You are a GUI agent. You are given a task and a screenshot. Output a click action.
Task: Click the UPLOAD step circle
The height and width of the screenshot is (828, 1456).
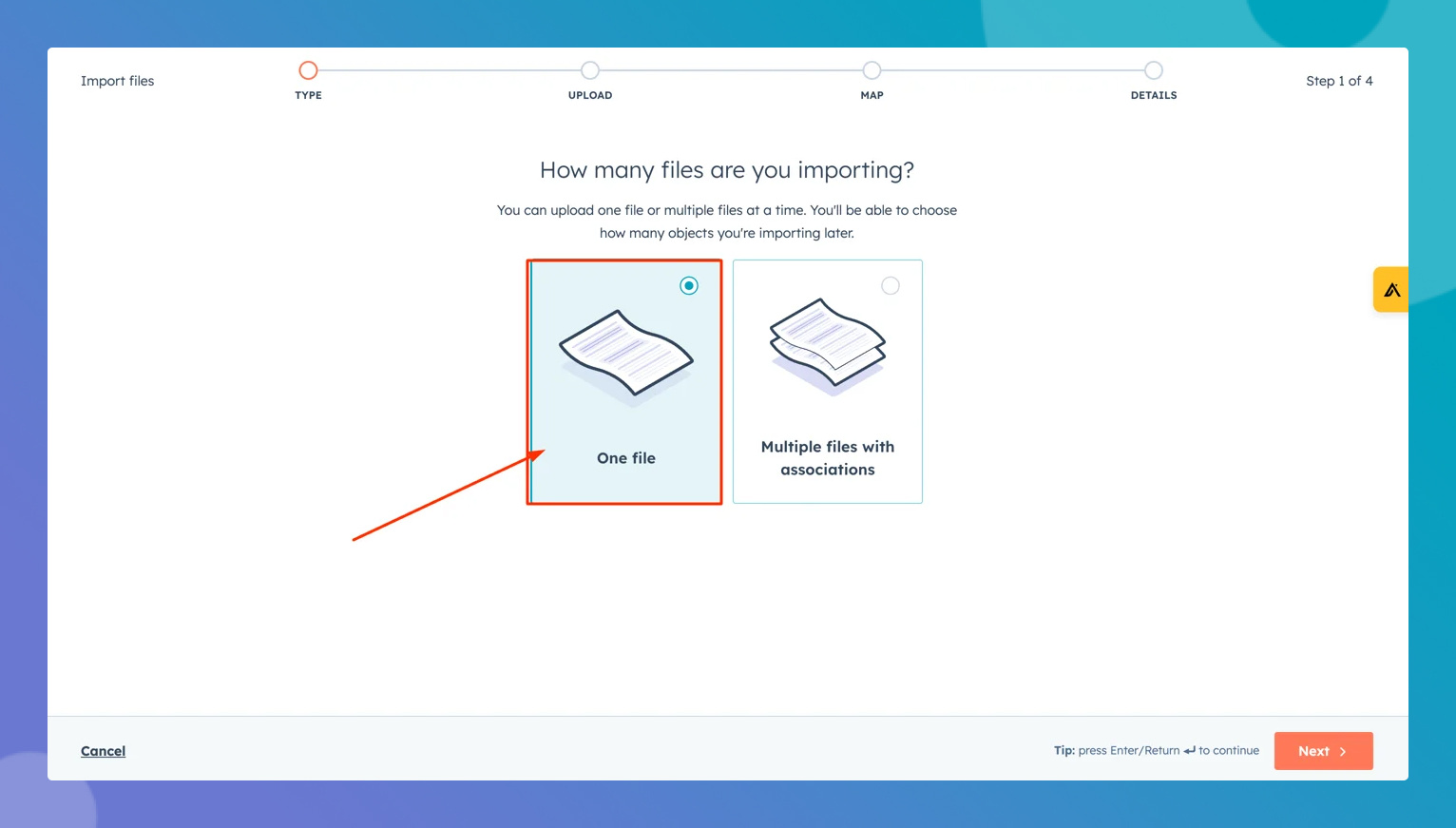point(590,70)
